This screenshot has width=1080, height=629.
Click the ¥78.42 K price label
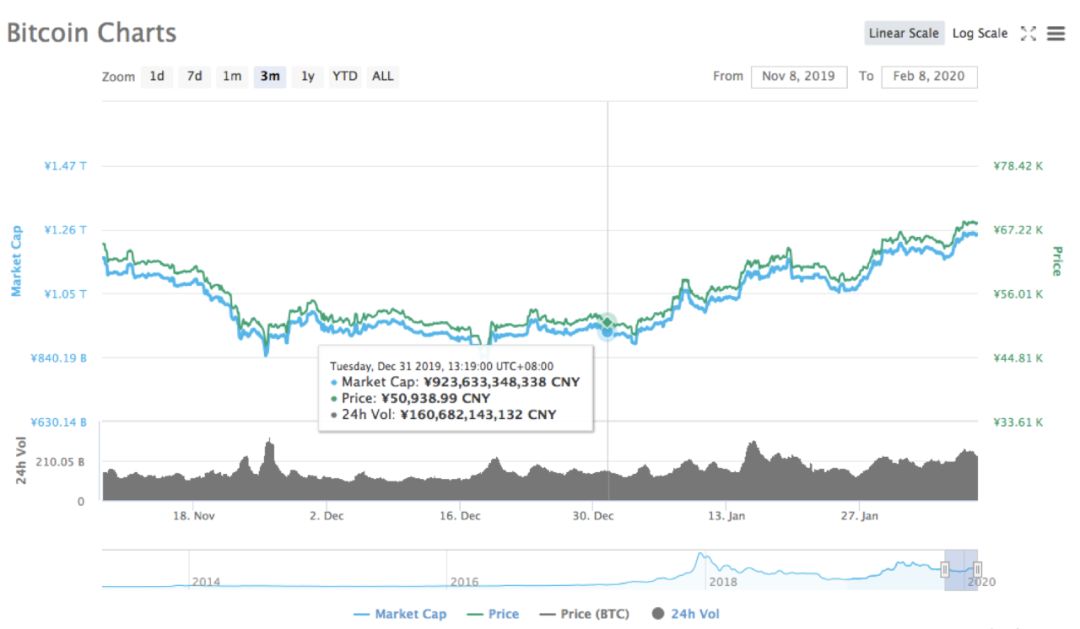click(1018, 166)
